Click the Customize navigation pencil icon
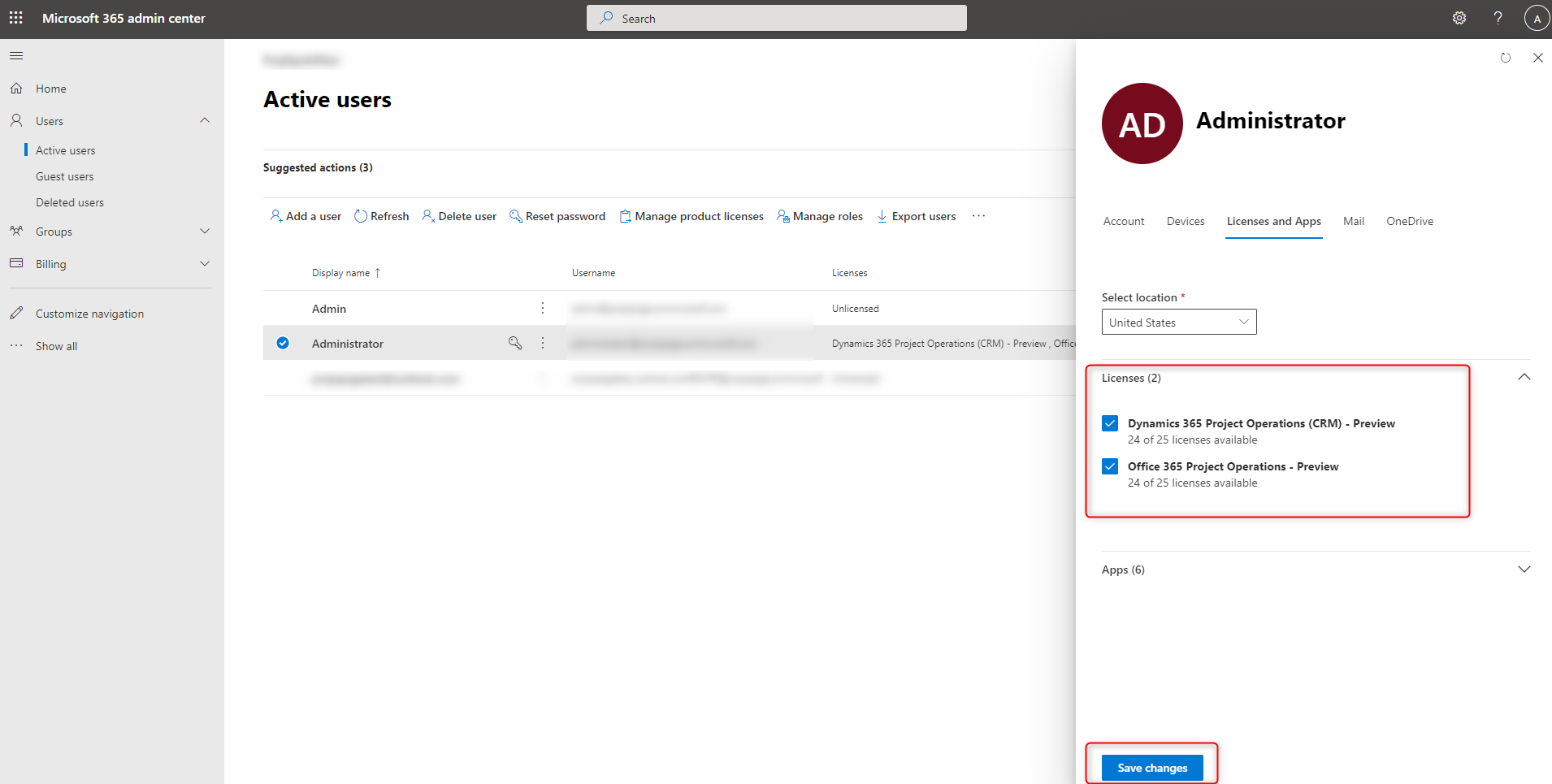The image size is (1552, 784). pos(16,313)
